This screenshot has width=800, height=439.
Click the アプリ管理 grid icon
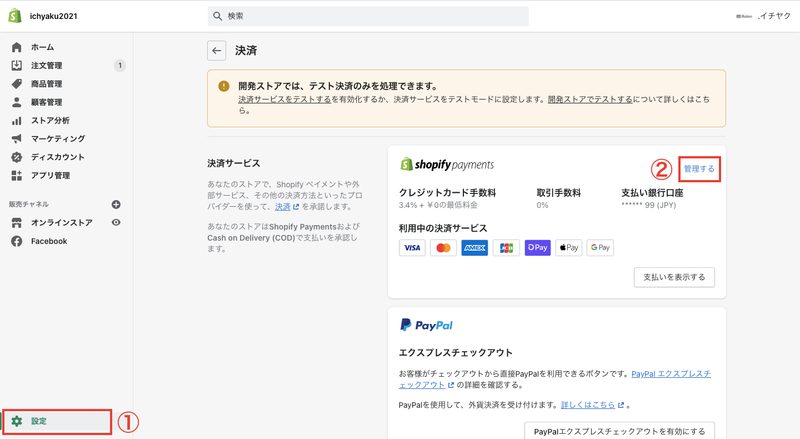[16, 176]
